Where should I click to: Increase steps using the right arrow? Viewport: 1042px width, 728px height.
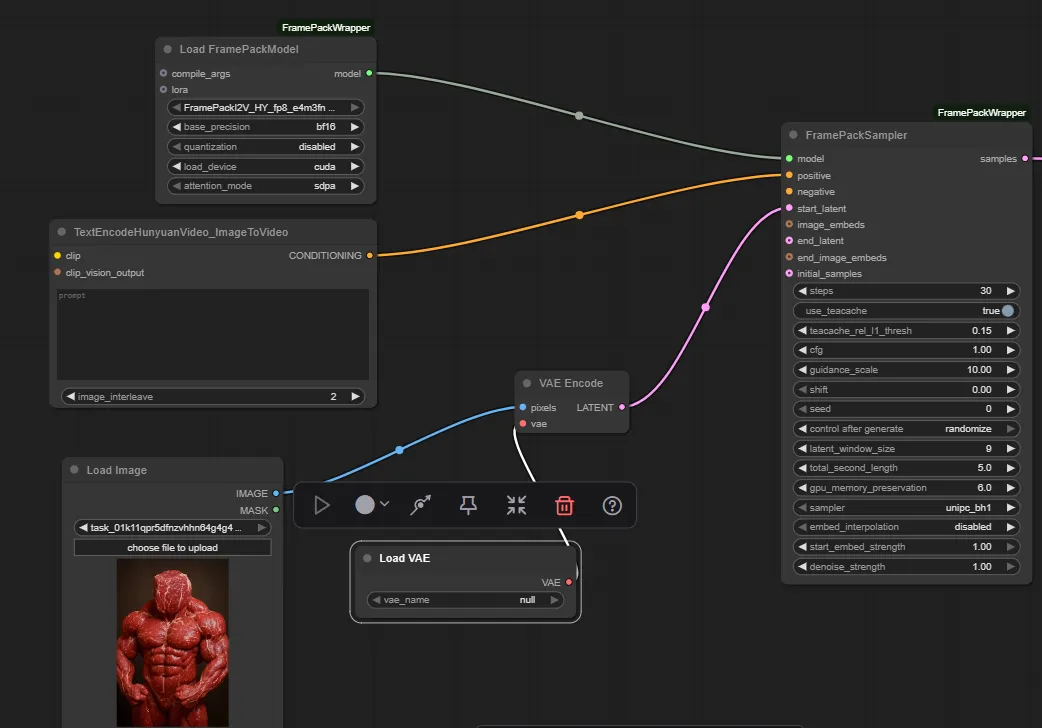1009,290
